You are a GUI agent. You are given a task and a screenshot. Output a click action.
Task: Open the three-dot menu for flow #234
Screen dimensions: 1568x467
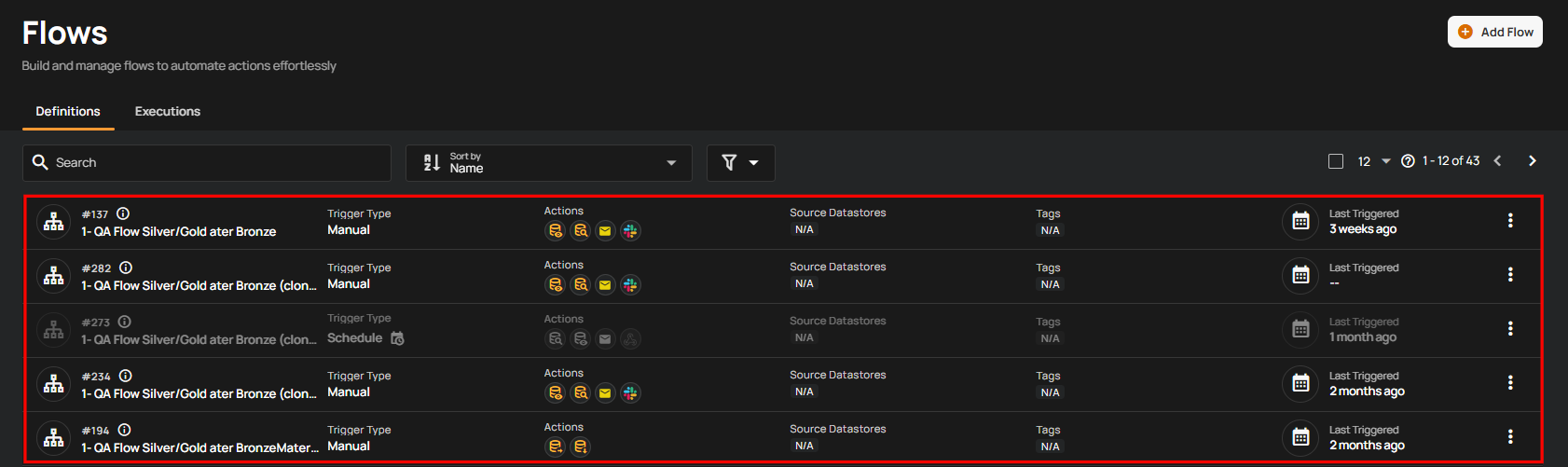tap(1510, 383)
